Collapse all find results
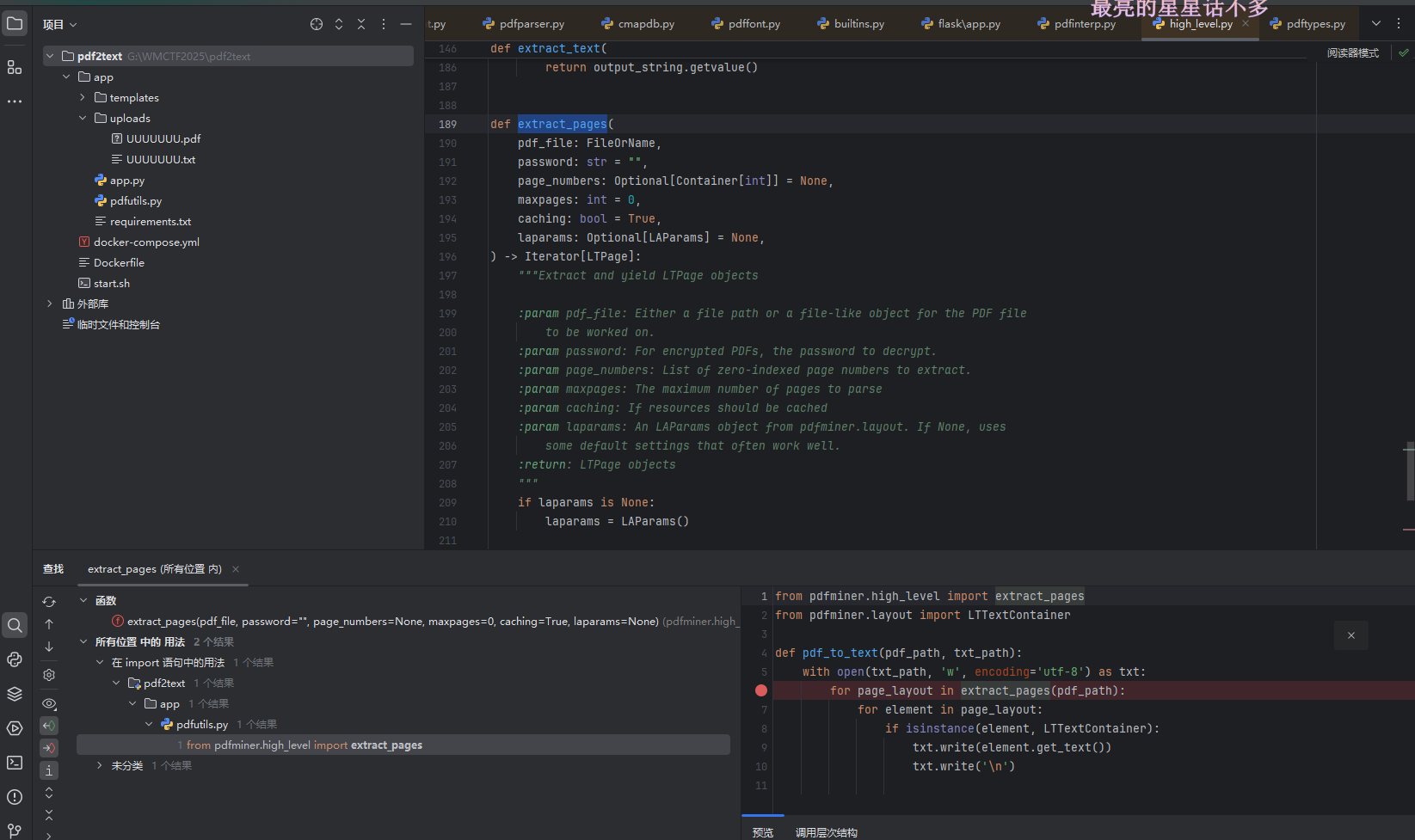The height and width of the screenshot is (840, 1415). 49,814
